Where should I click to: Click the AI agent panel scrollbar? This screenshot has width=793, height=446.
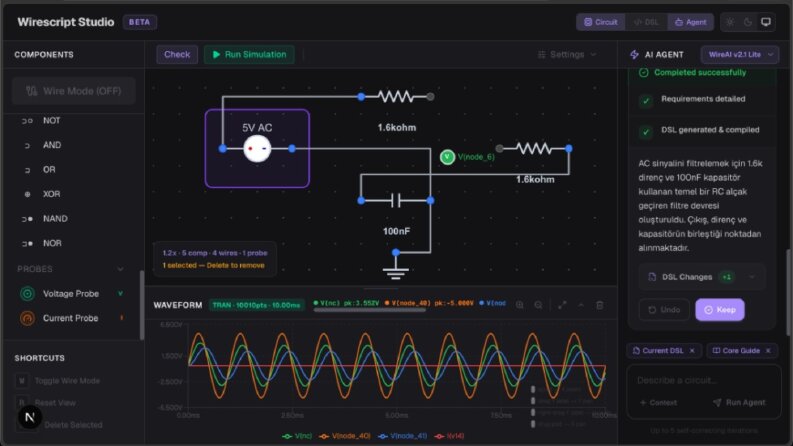coord(789,292)
